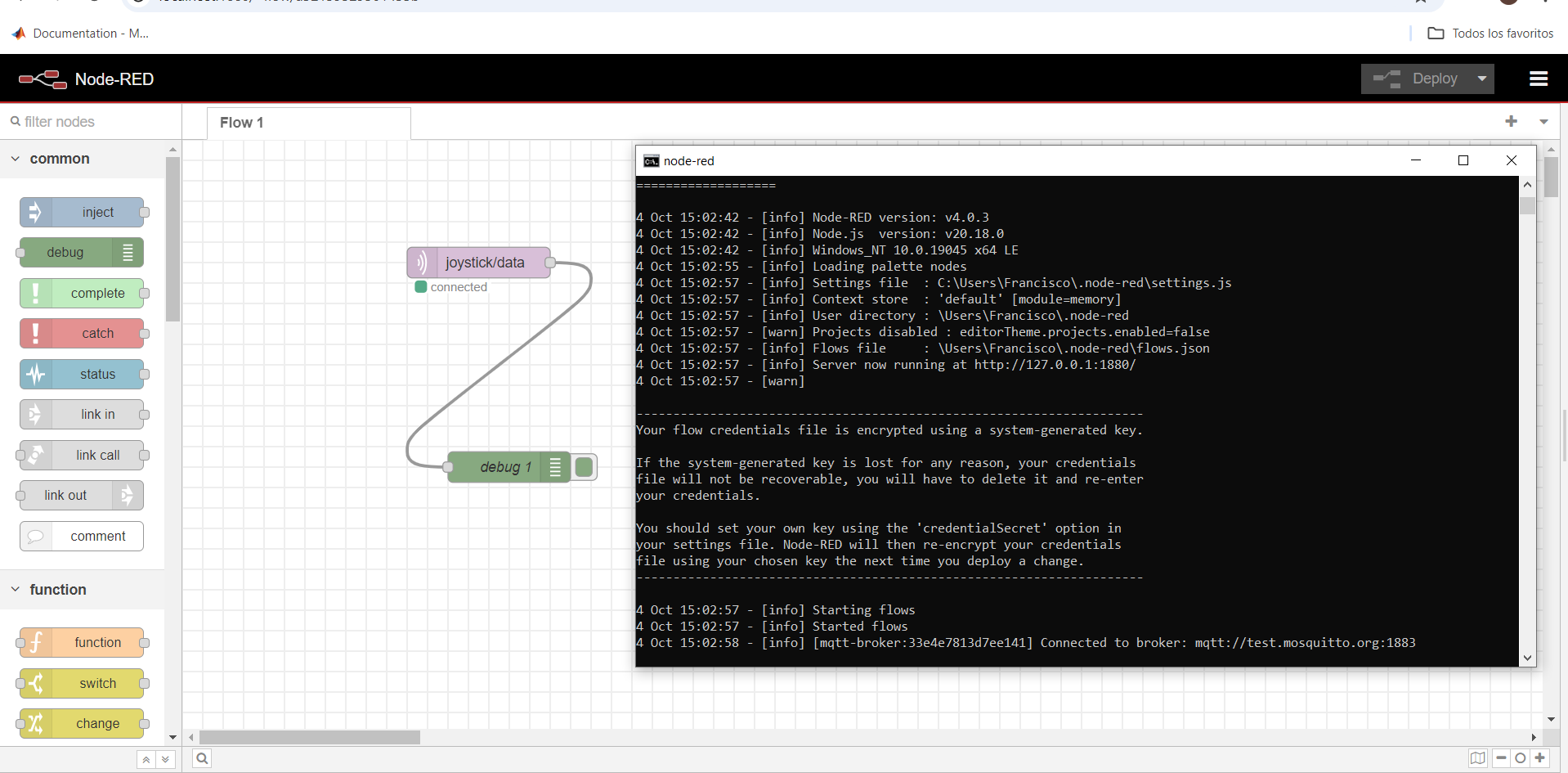
Task: Select the comment node in palette
Action: tap(82, 537)
